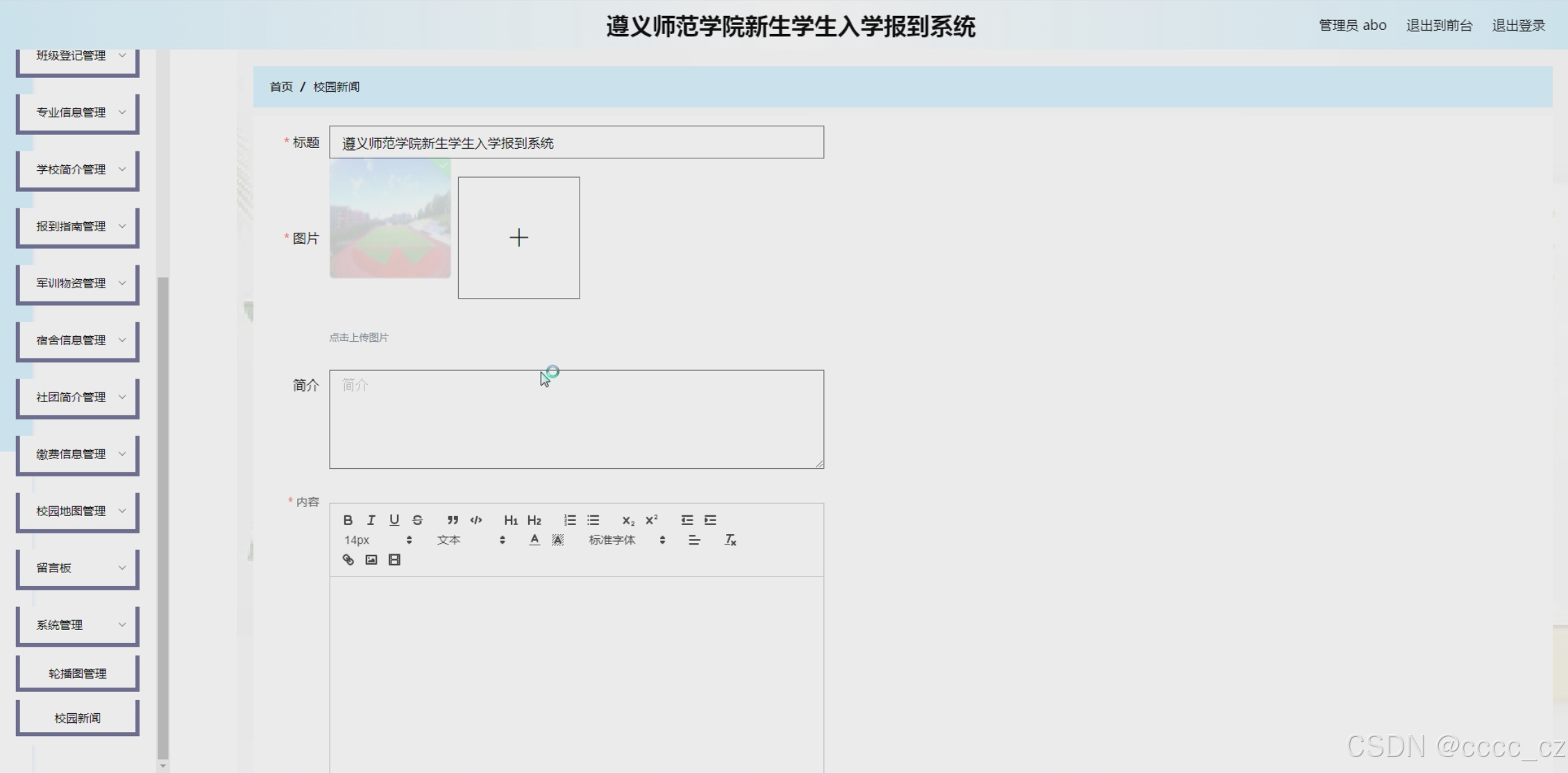
Task: Toggle bold formatting in content editor
Action: [x=348, y=520]
